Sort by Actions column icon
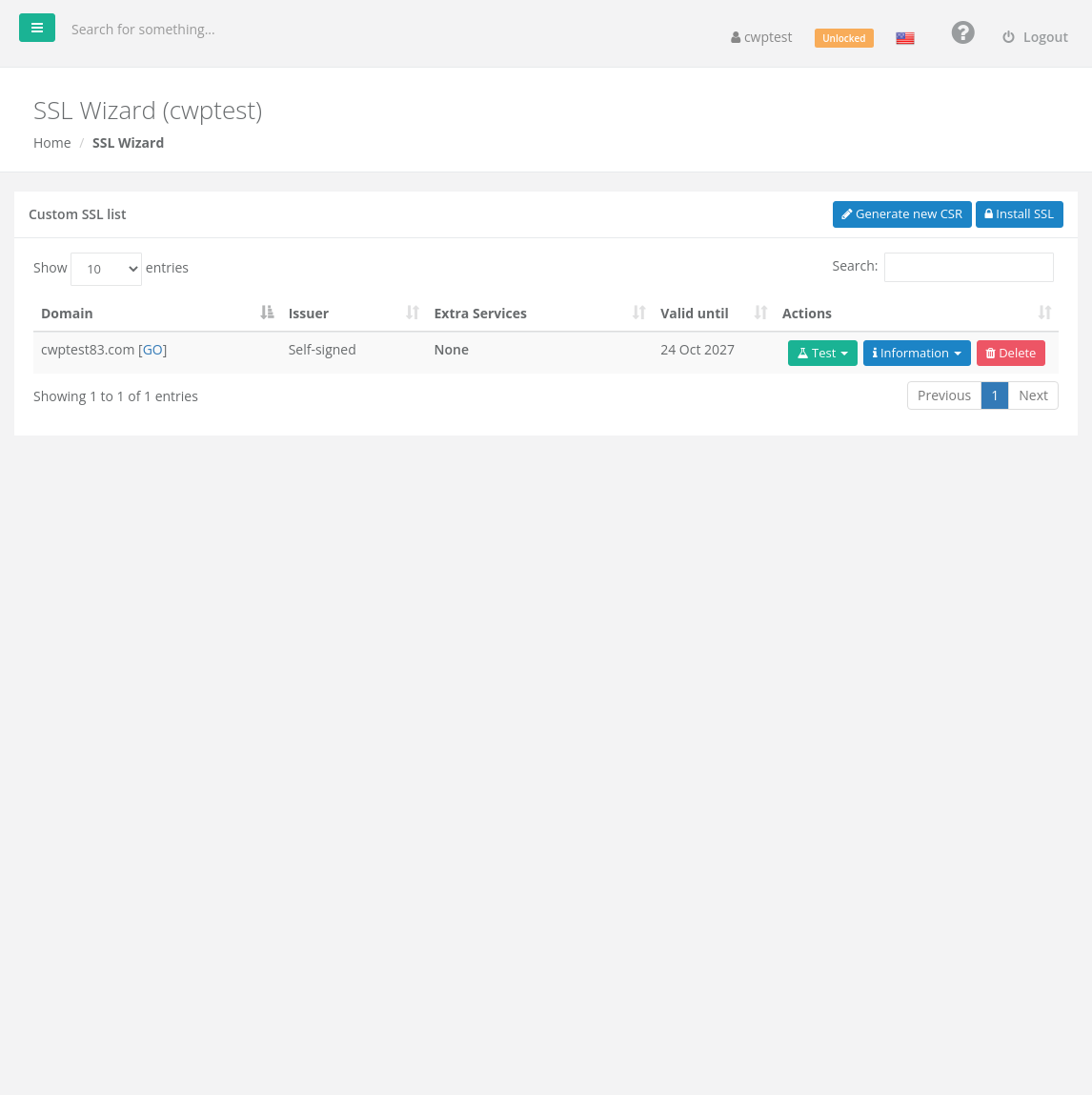 tap(1044, 313)
